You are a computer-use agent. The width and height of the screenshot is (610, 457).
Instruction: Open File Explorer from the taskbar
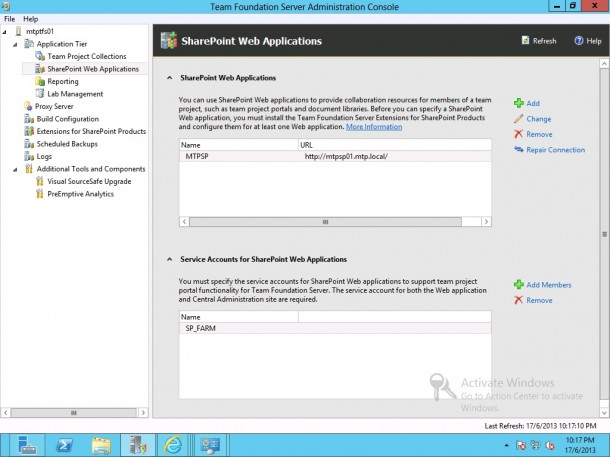pos(101,445)
